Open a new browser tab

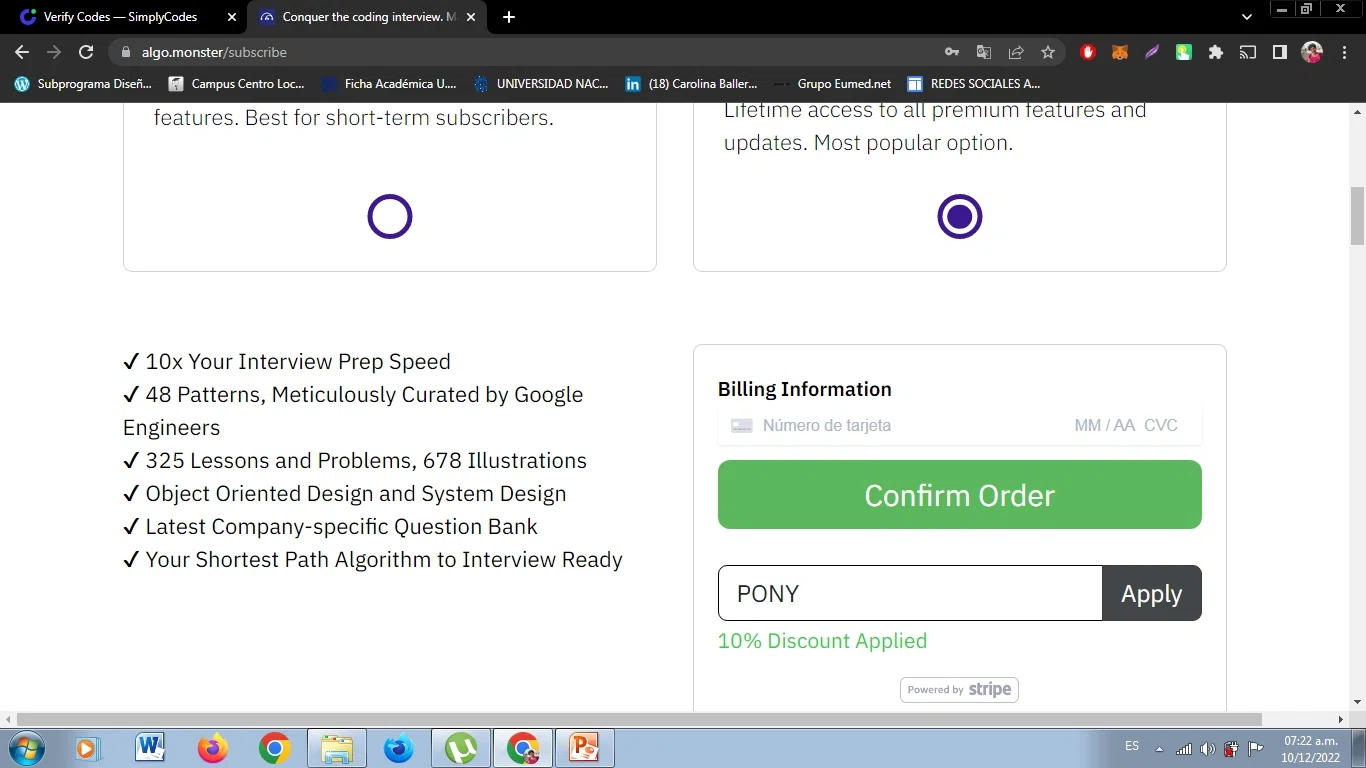509,17
